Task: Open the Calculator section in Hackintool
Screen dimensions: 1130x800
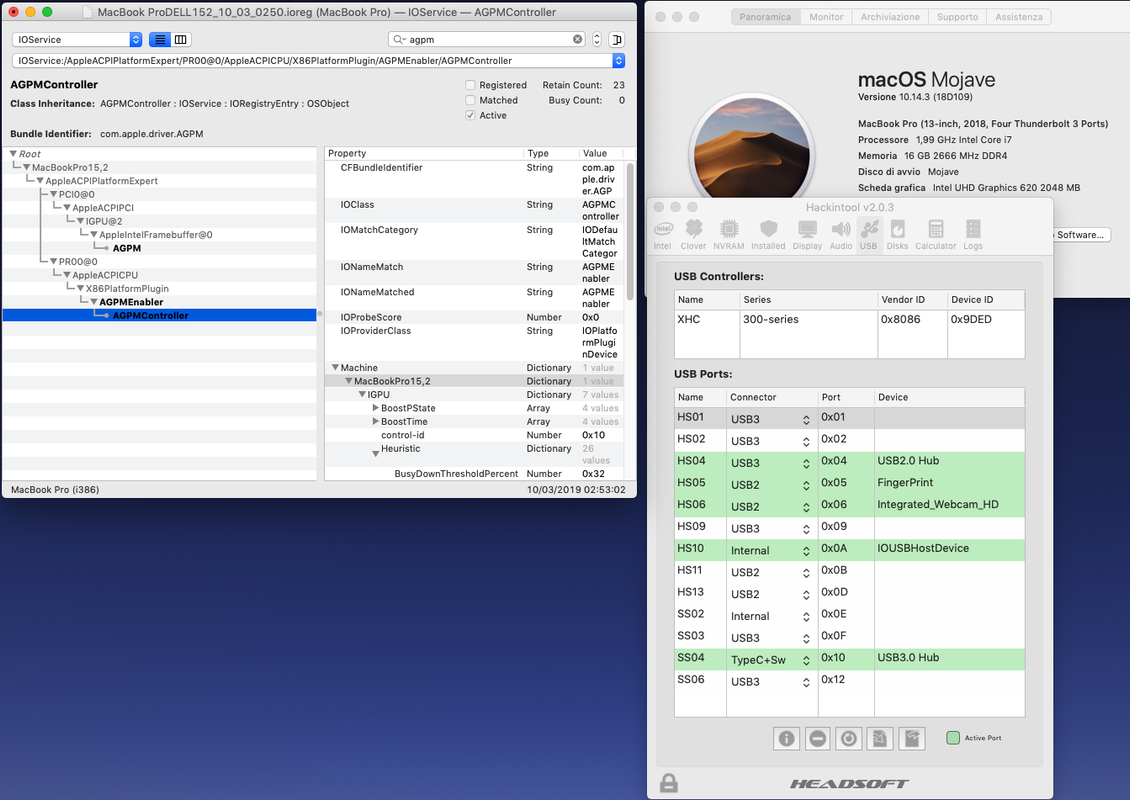Action: [x=935, y=235]
